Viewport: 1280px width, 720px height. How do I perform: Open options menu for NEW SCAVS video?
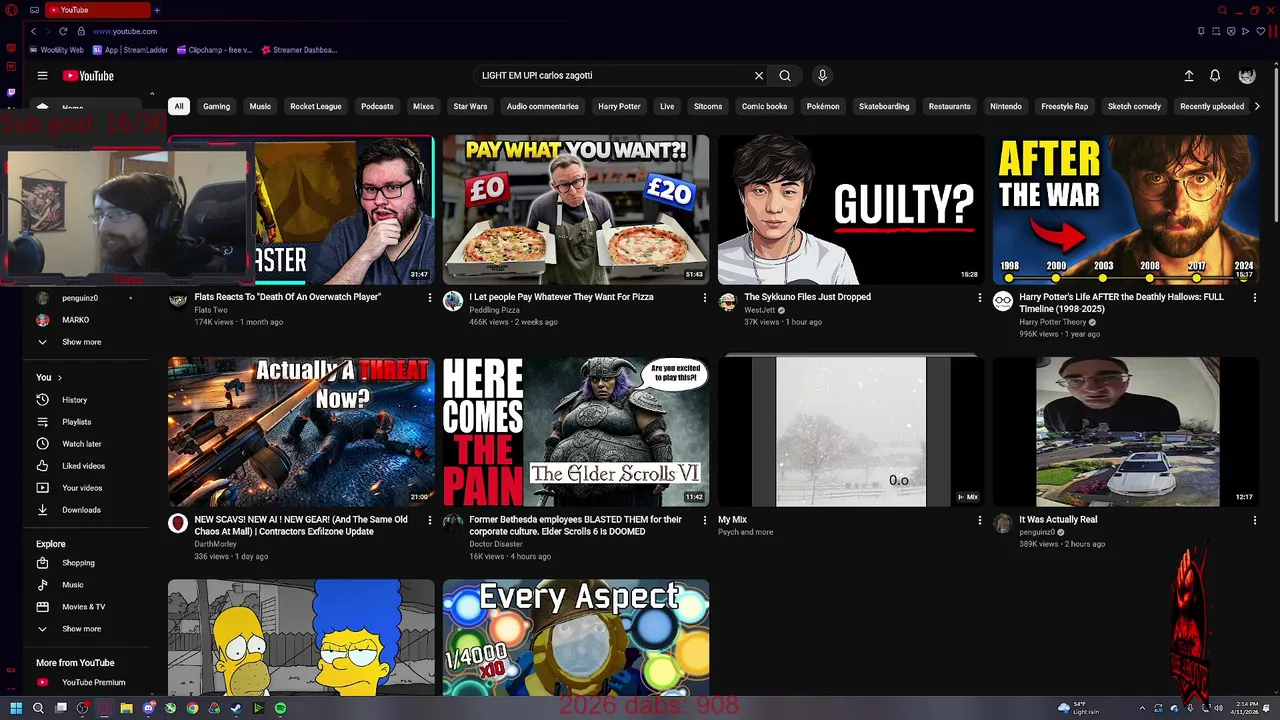(430, 521)
